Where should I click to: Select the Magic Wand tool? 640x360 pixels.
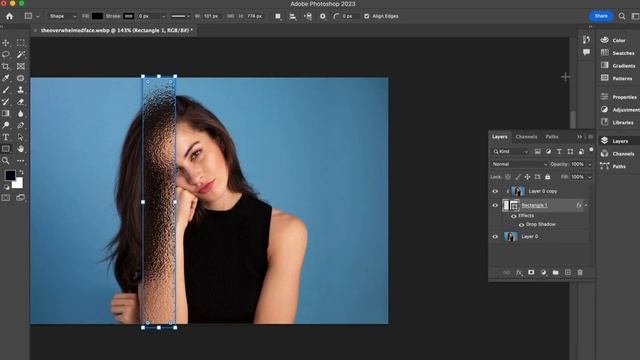pyautogui.click(x=21, y=54)
